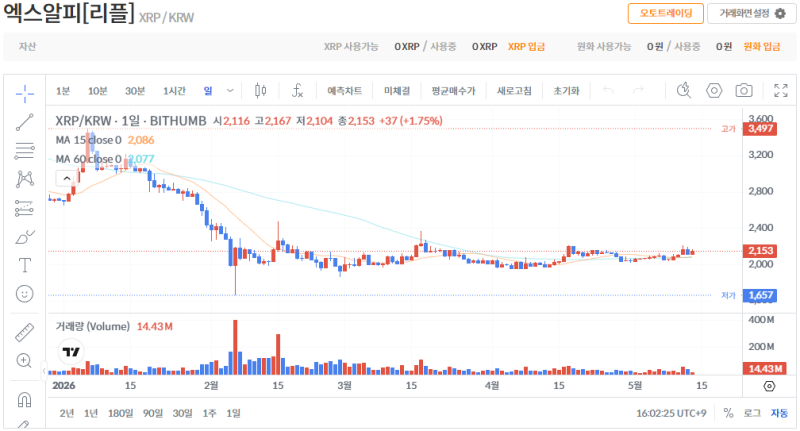The height and width of the screenshot is (431, 800).
Task: Expand the time interval dropdown arrow
Action: [x=230, y=91]
